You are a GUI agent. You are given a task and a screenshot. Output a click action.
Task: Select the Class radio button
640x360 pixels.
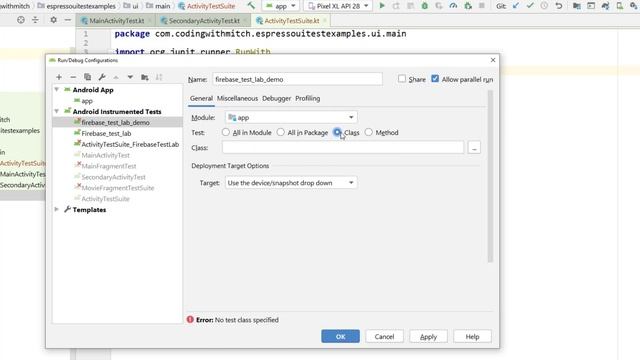point(337,132)
